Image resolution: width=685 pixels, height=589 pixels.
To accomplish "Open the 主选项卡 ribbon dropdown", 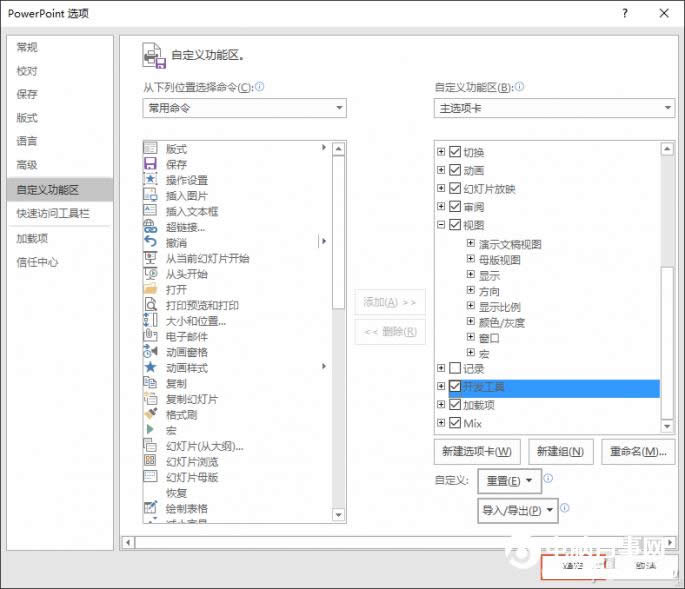I will point(554,108).
